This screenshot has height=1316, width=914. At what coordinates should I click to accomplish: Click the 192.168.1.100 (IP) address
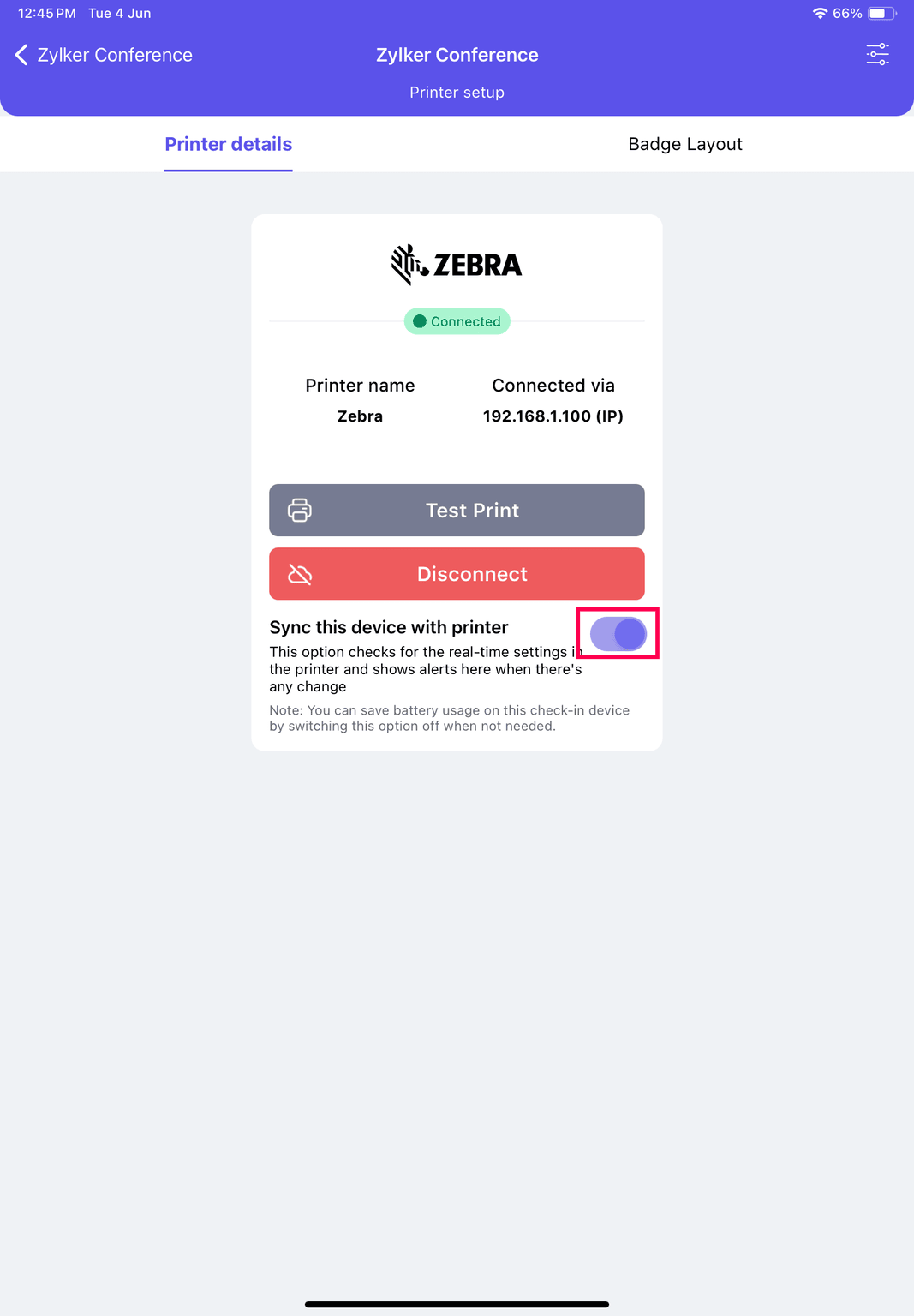click(553, 416)
